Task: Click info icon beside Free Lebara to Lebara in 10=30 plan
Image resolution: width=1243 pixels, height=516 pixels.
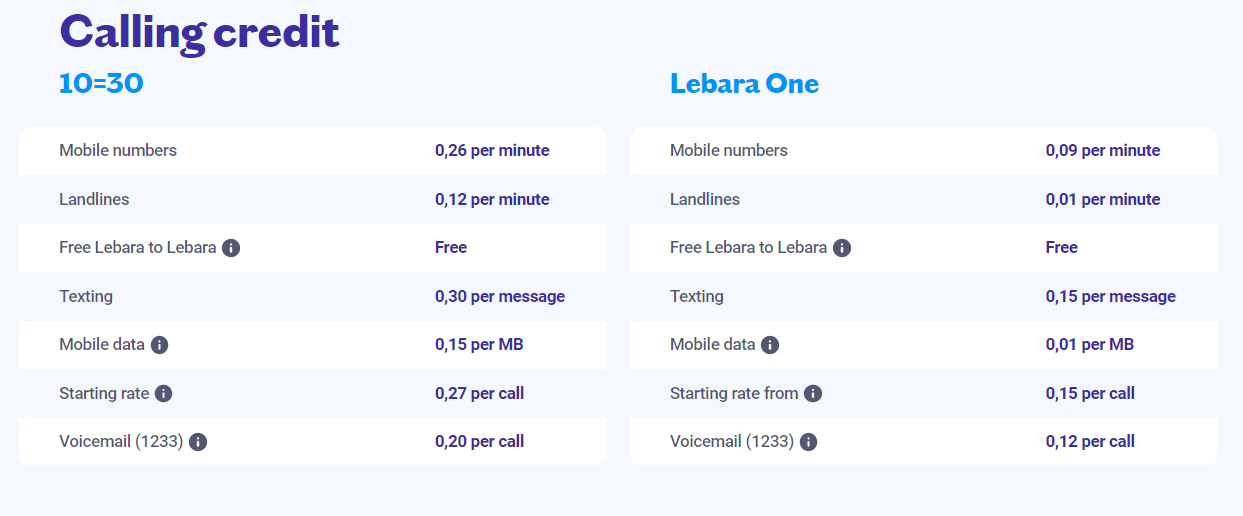Action: pyautogui.click(x=231, y=248)
